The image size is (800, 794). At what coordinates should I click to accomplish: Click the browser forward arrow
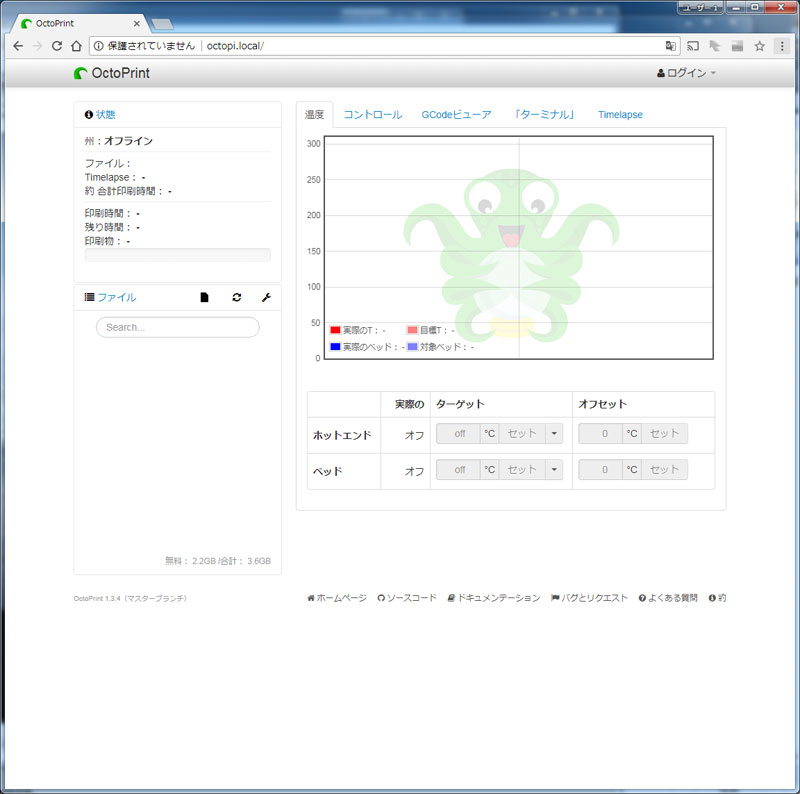tap(37, 46)
